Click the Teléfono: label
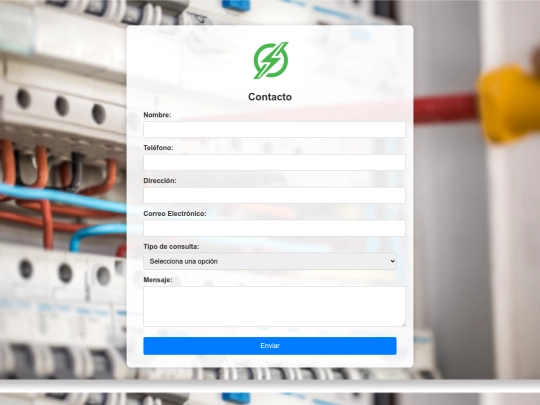The image size is (540, 405). click(x=158, y=148)
